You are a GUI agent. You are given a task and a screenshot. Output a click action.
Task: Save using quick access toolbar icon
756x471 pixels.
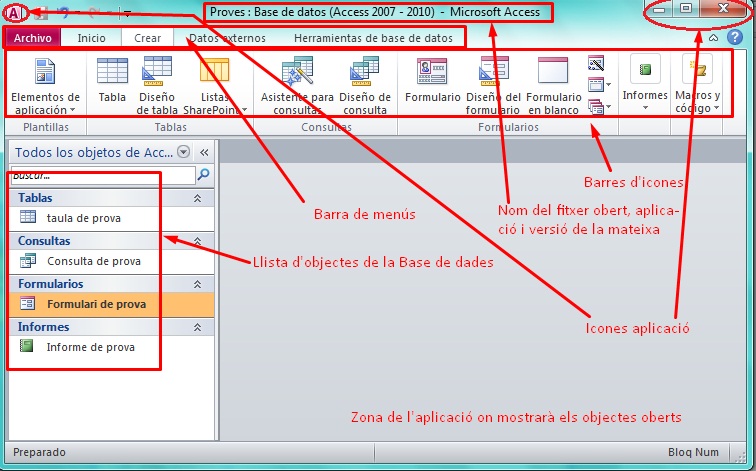[x=40, y=13]
